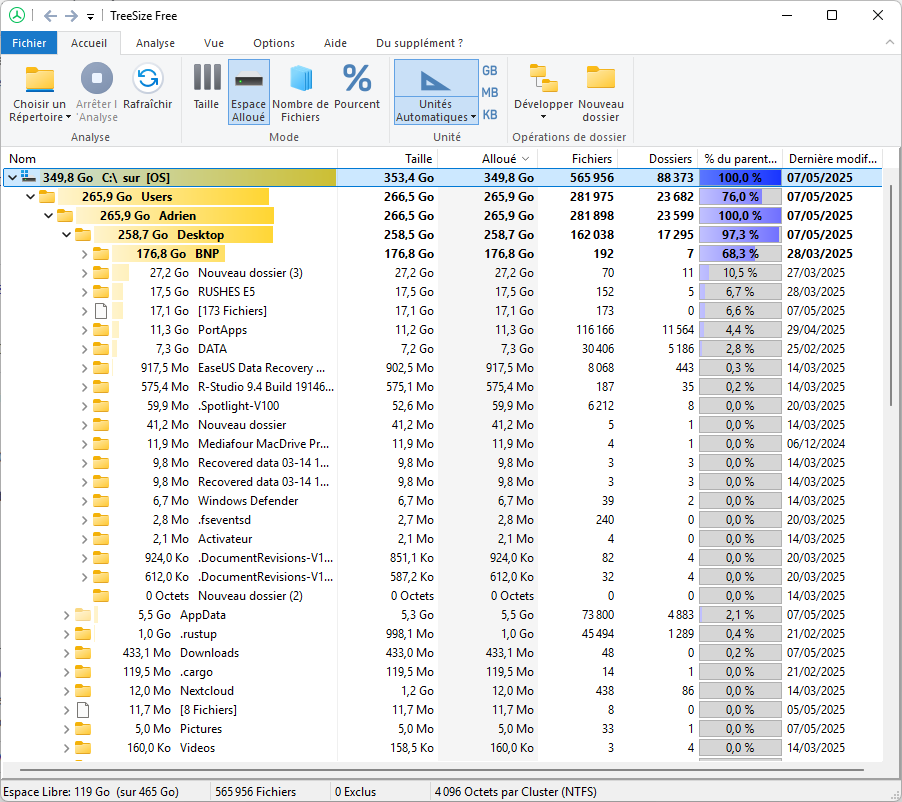Click the Videos folder icon
902x802 pixels.
[x=83, y=748]
